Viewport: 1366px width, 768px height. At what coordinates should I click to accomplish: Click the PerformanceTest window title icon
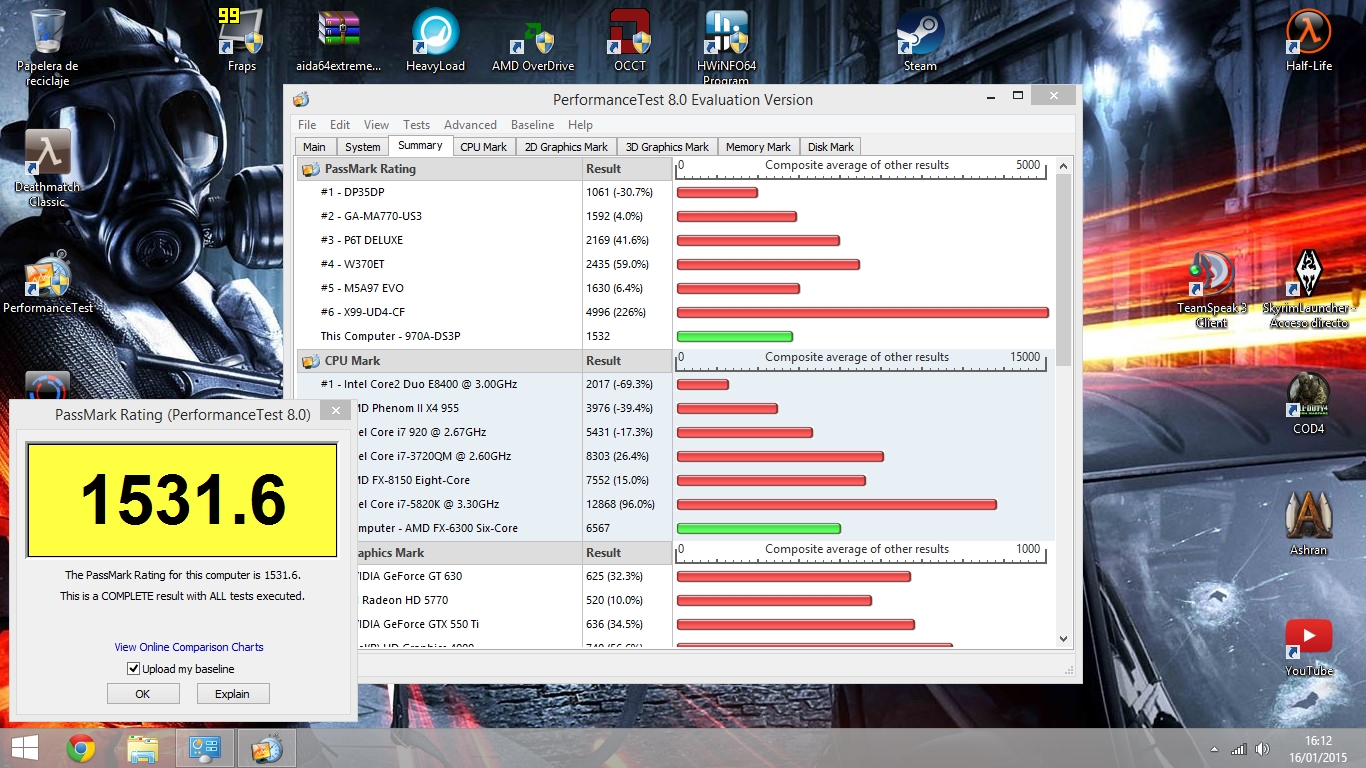(301, 99)
